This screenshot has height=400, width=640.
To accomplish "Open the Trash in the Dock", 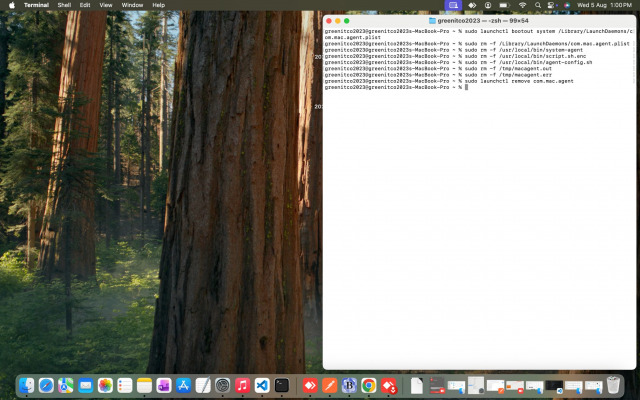I will [x=613, y=385].
